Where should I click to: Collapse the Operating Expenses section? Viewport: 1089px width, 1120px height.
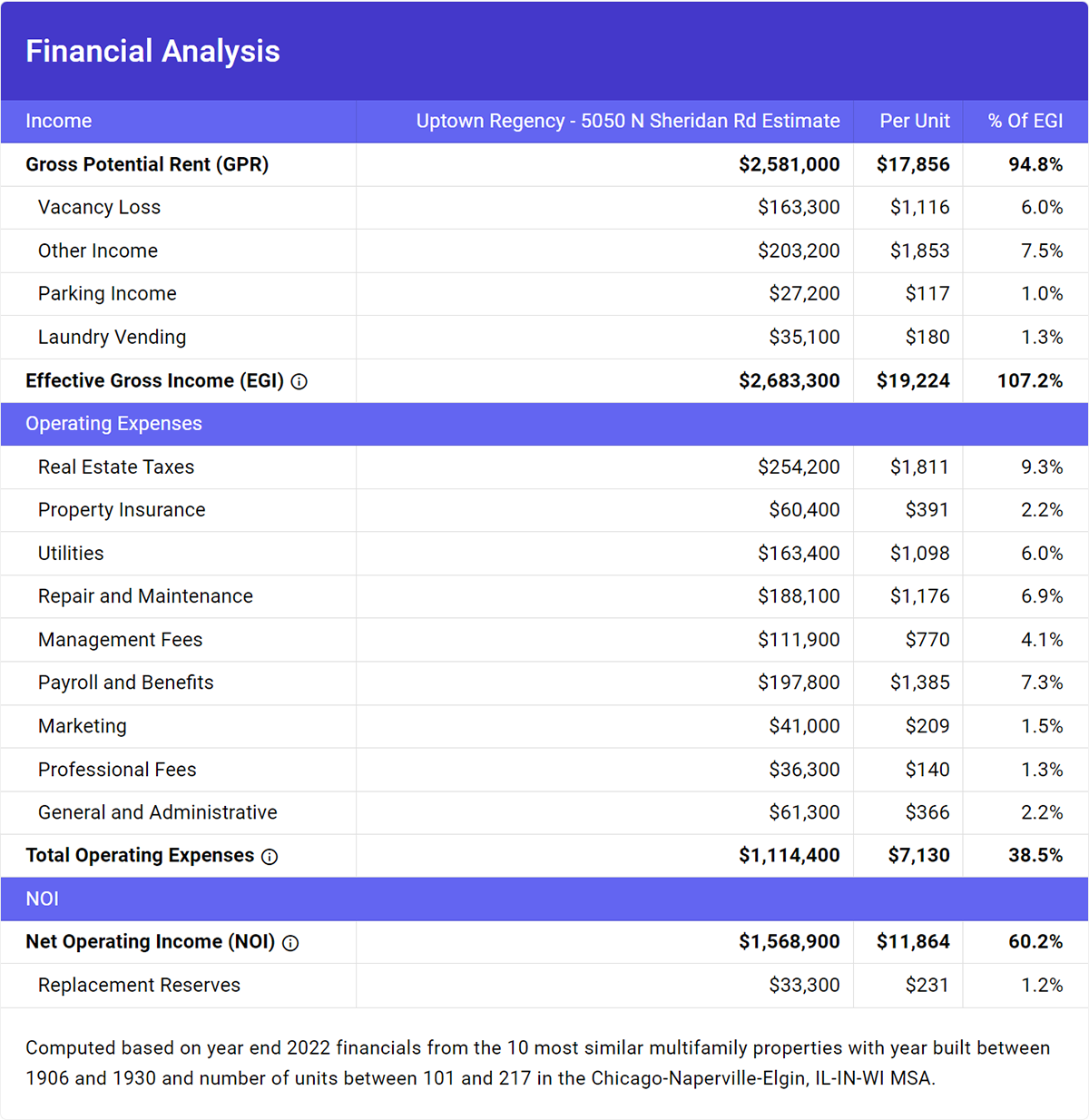coord(113,424)
